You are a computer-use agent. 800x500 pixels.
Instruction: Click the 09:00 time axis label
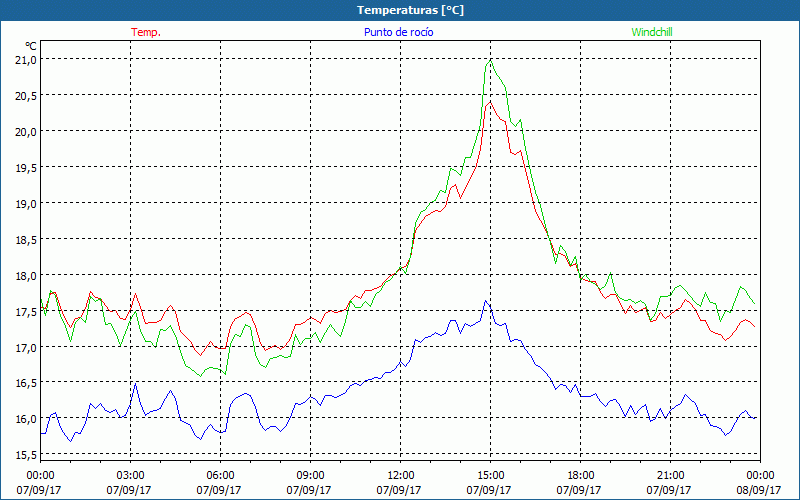point(310,476)
